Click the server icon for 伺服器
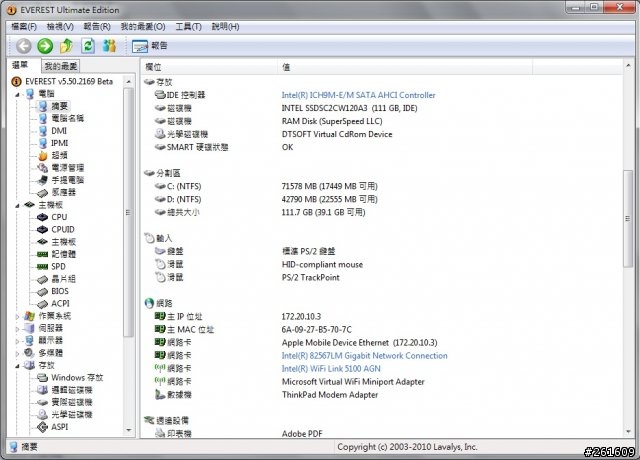Image resolution: width=640 pixels, height=460 pixels. point(29,328)
